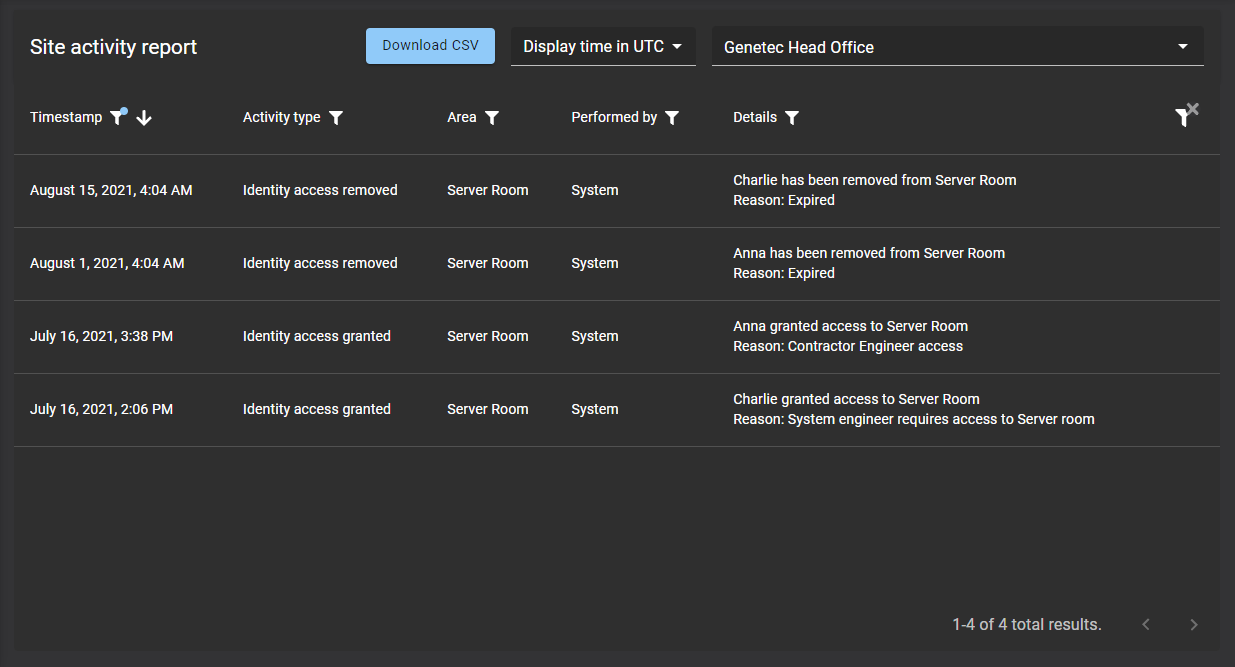
Task: Click the Timestamp column header
Action: tap(66, 118)
